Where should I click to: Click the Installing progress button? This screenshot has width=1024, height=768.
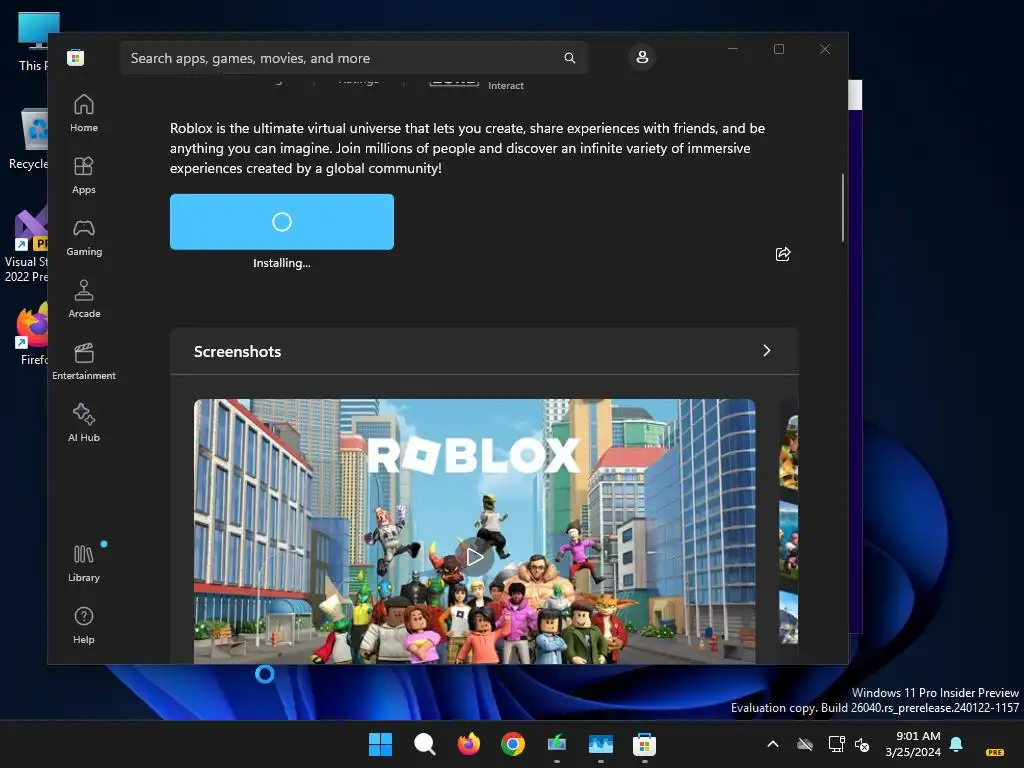click(x=281, y=221)
